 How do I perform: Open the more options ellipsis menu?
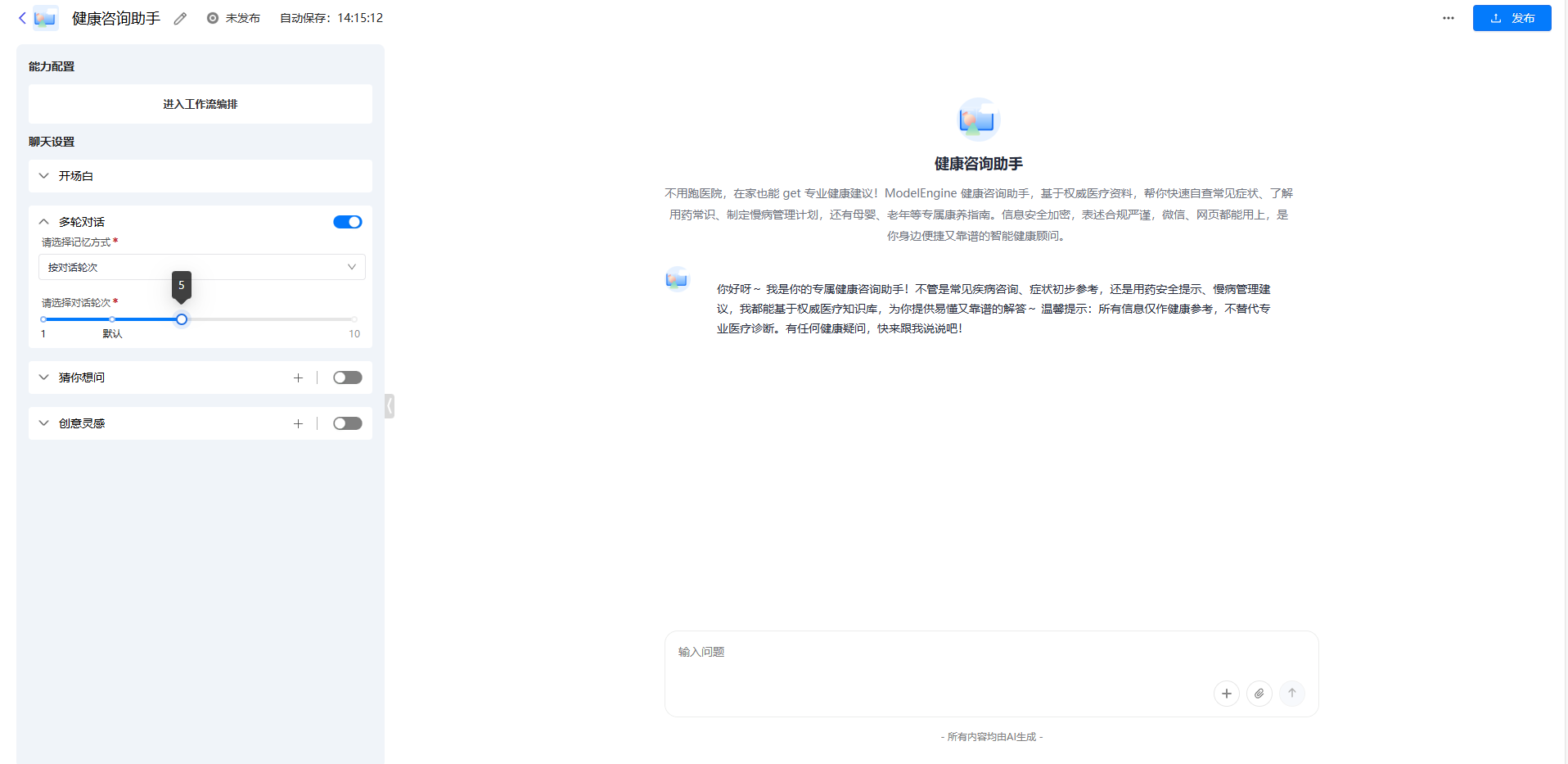pyautogui.click(x=1447, y=17)
